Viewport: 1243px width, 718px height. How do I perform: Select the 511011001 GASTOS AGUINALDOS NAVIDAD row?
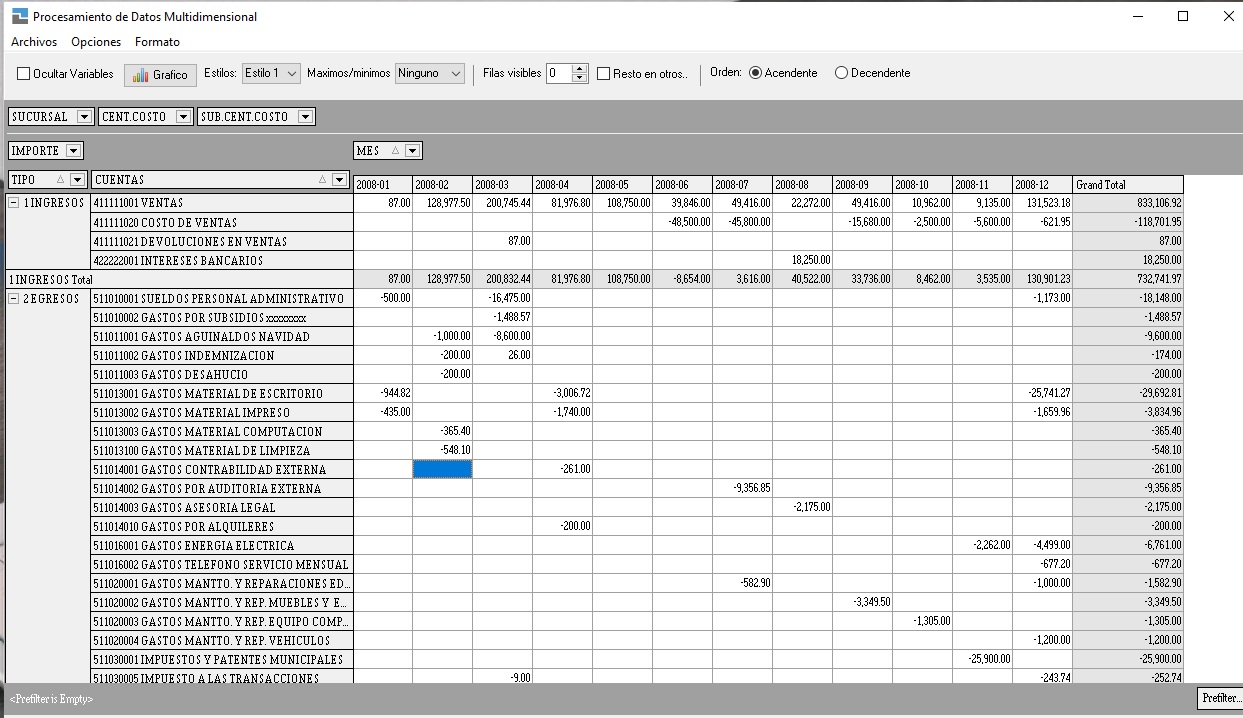click(221, 337)
